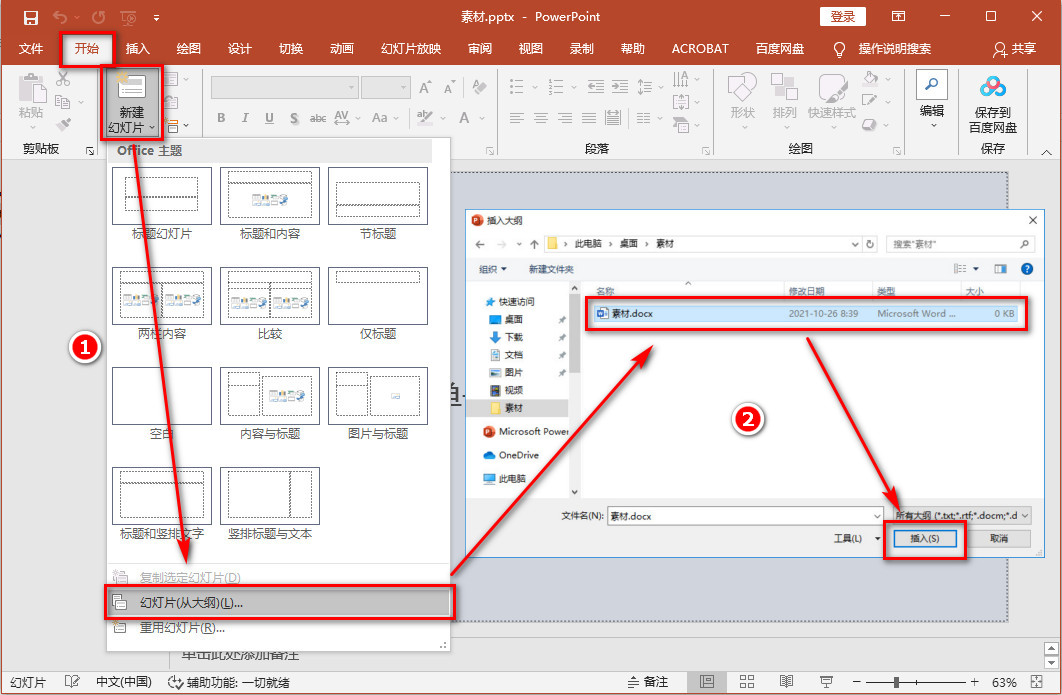Toggle italic formatting
Image resolution: width=1062 pixels, height=695 pixels.
[244, 118]
